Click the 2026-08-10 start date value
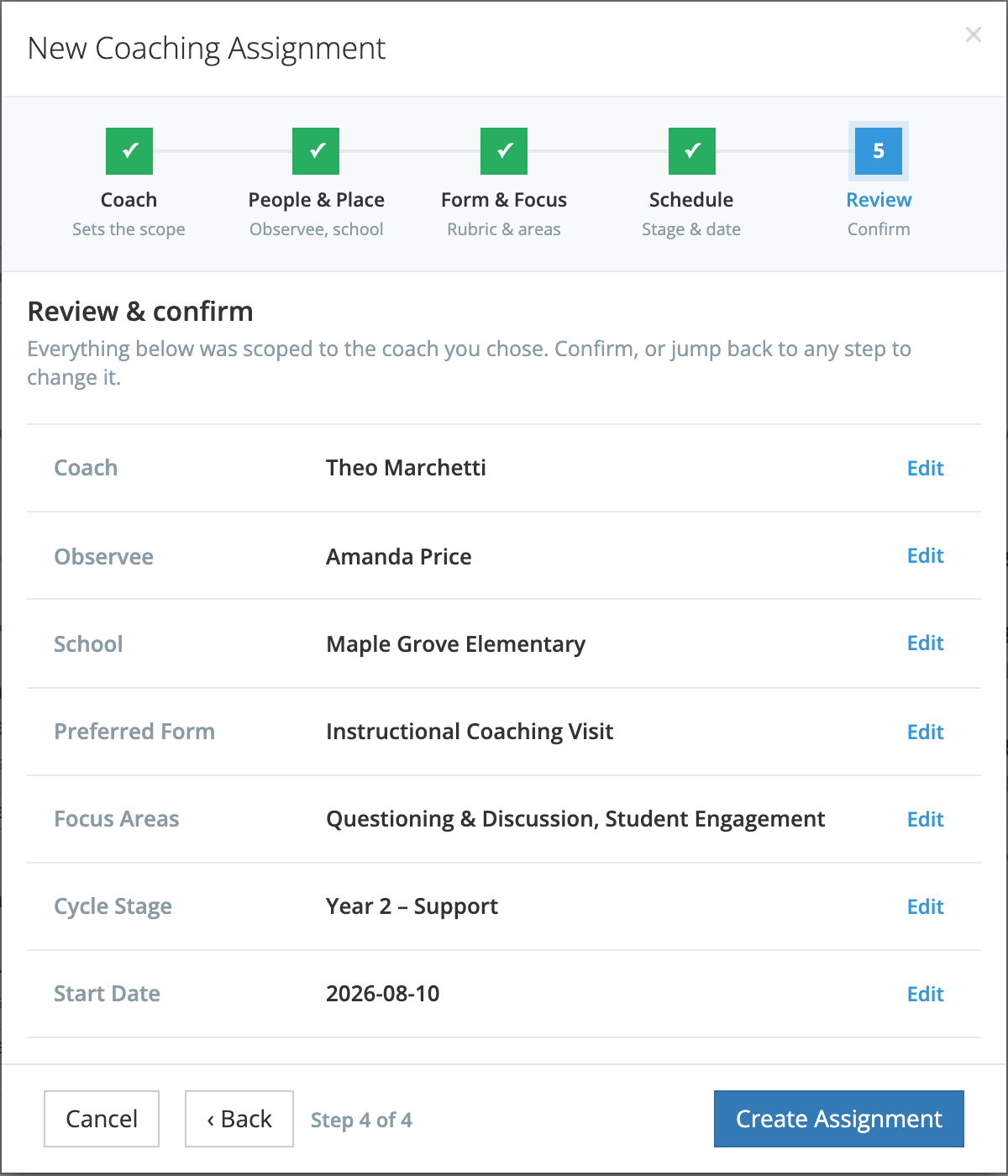1008x1176 pixels. (382, 994)
